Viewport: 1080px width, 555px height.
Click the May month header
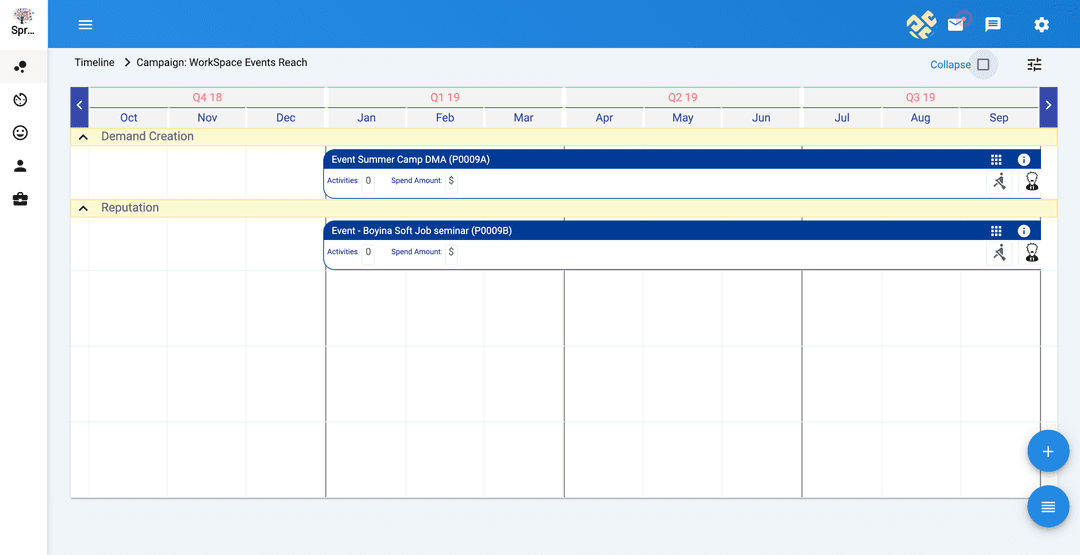click(x=683, y=118)
